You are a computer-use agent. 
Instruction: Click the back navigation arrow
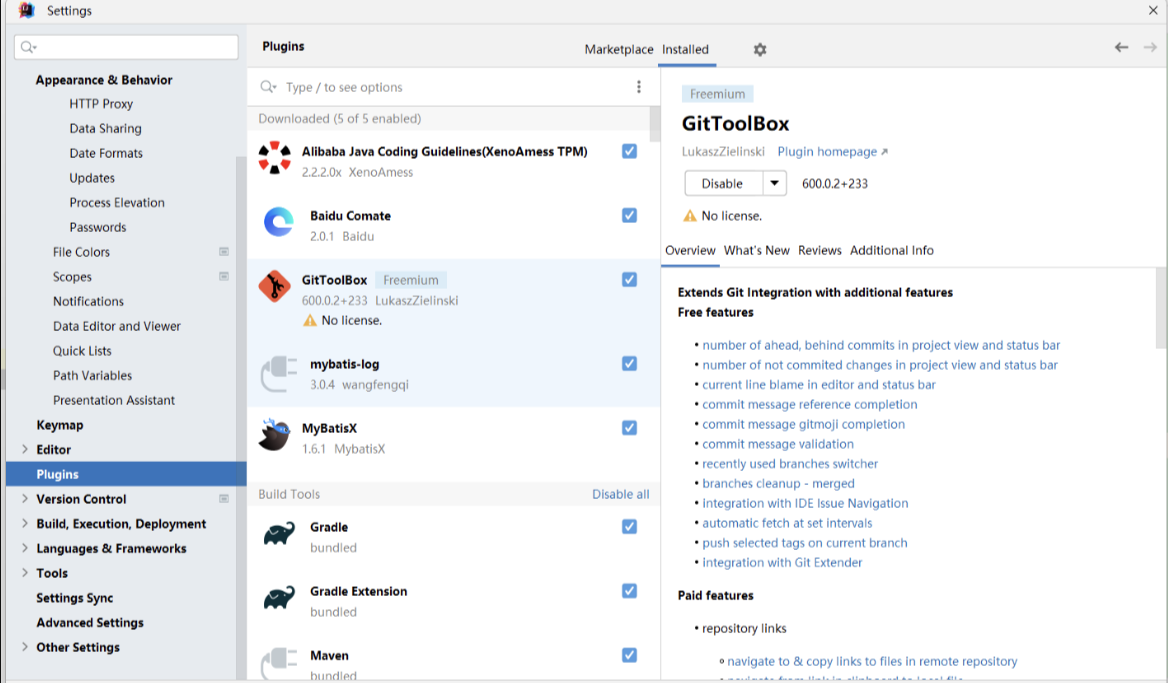coord(1121,48)
